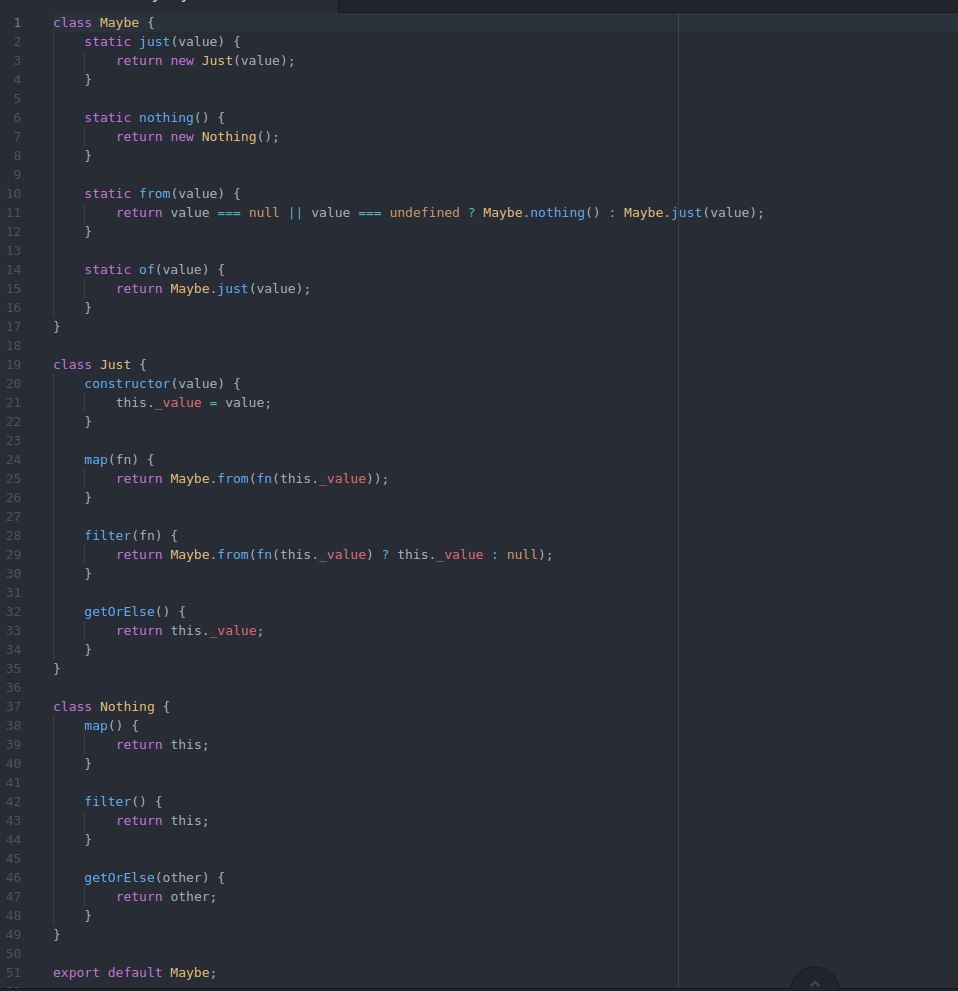Screen dimensions: 958x991
Task: Click "return this;" on line 43
Action: coord(162,820)
